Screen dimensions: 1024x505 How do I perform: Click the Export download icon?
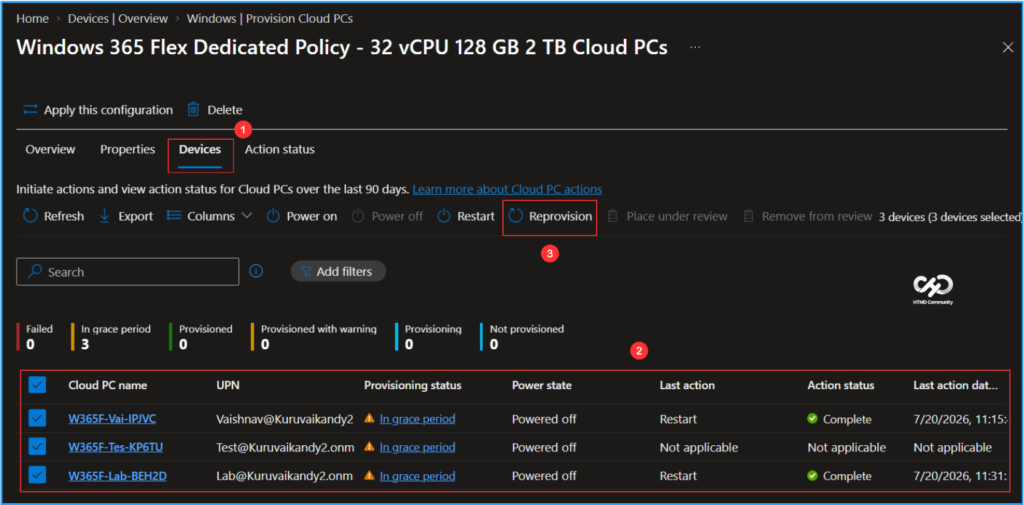point(104,216)
